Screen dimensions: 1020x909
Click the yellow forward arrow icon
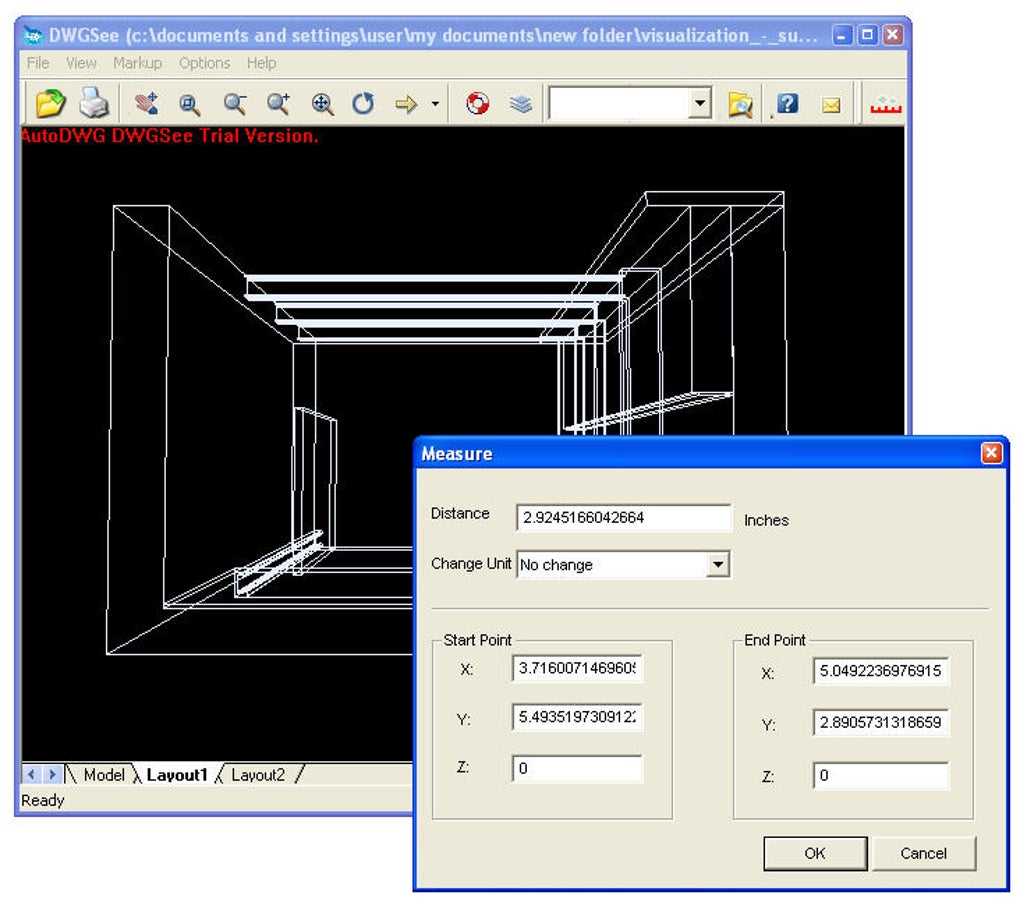pyautogui.click(x=407, y=103)
